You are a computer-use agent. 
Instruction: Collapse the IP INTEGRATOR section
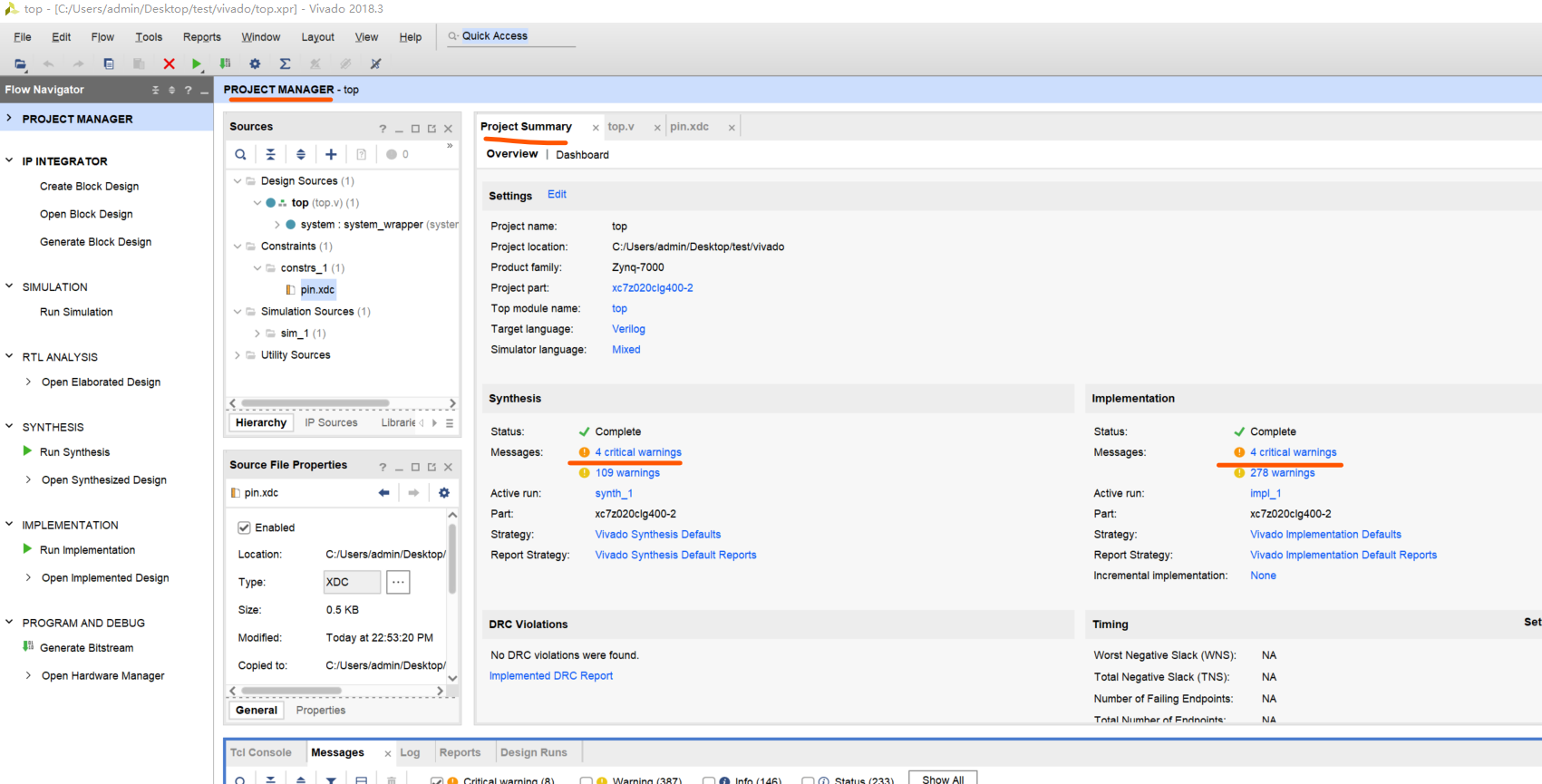(x=9, y=160)
